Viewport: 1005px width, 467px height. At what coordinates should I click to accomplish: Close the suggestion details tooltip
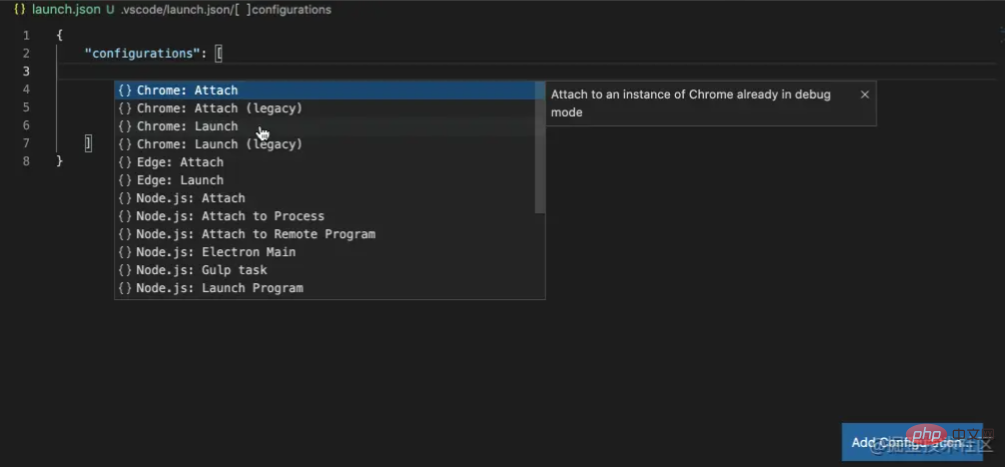click(x=865, y=94)
